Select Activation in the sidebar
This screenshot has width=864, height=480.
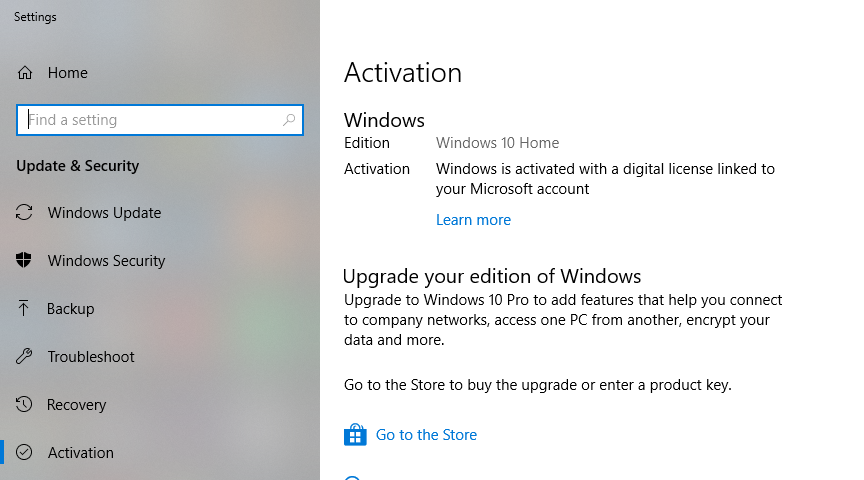coord(80,452)
